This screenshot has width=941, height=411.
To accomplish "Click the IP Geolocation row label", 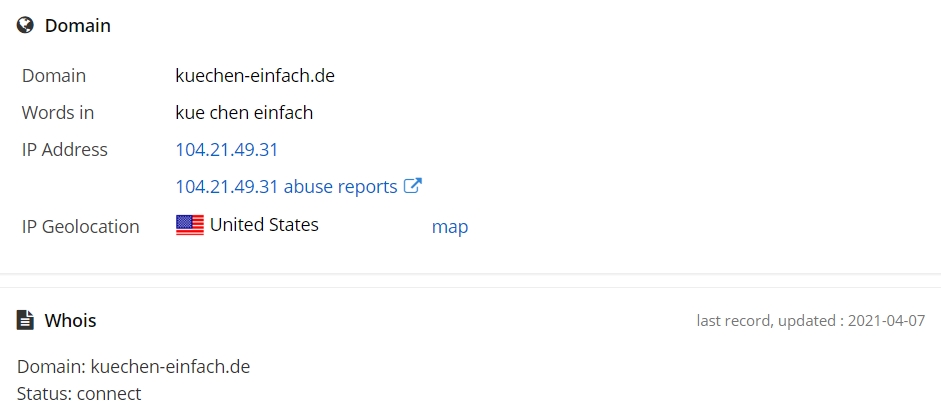I will 80,227.
